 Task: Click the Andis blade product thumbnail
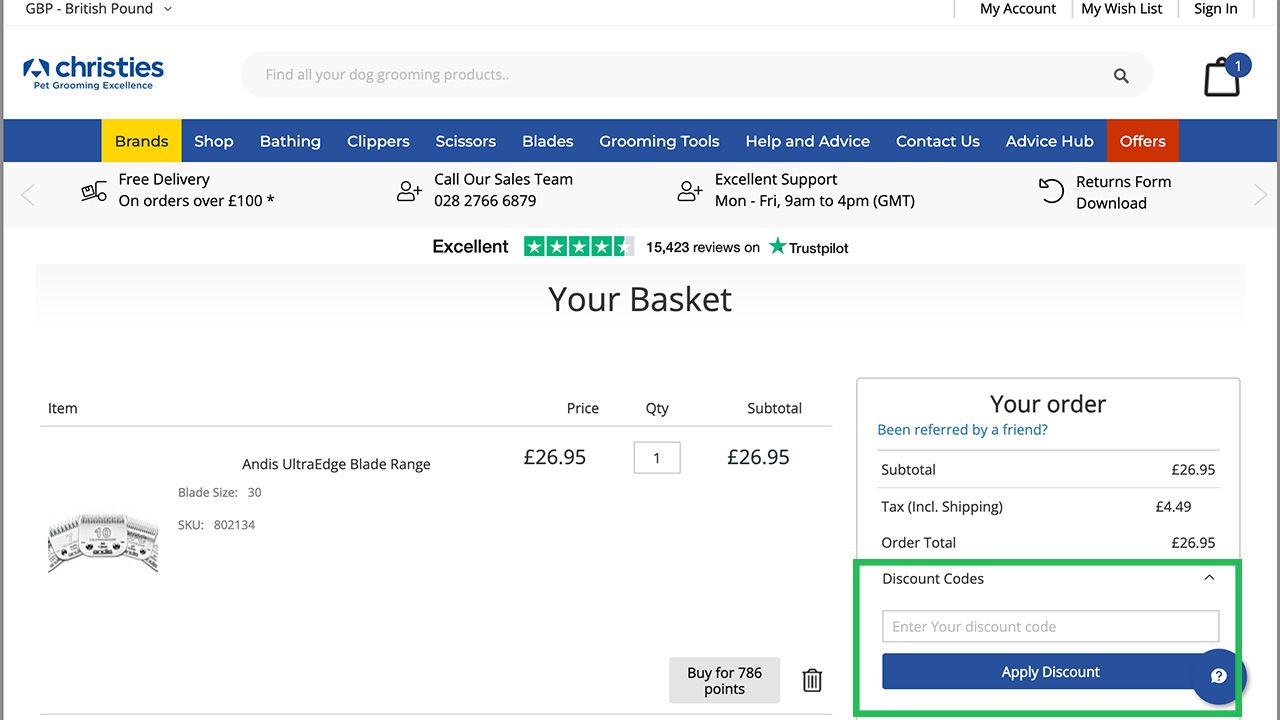click(103, 542)
